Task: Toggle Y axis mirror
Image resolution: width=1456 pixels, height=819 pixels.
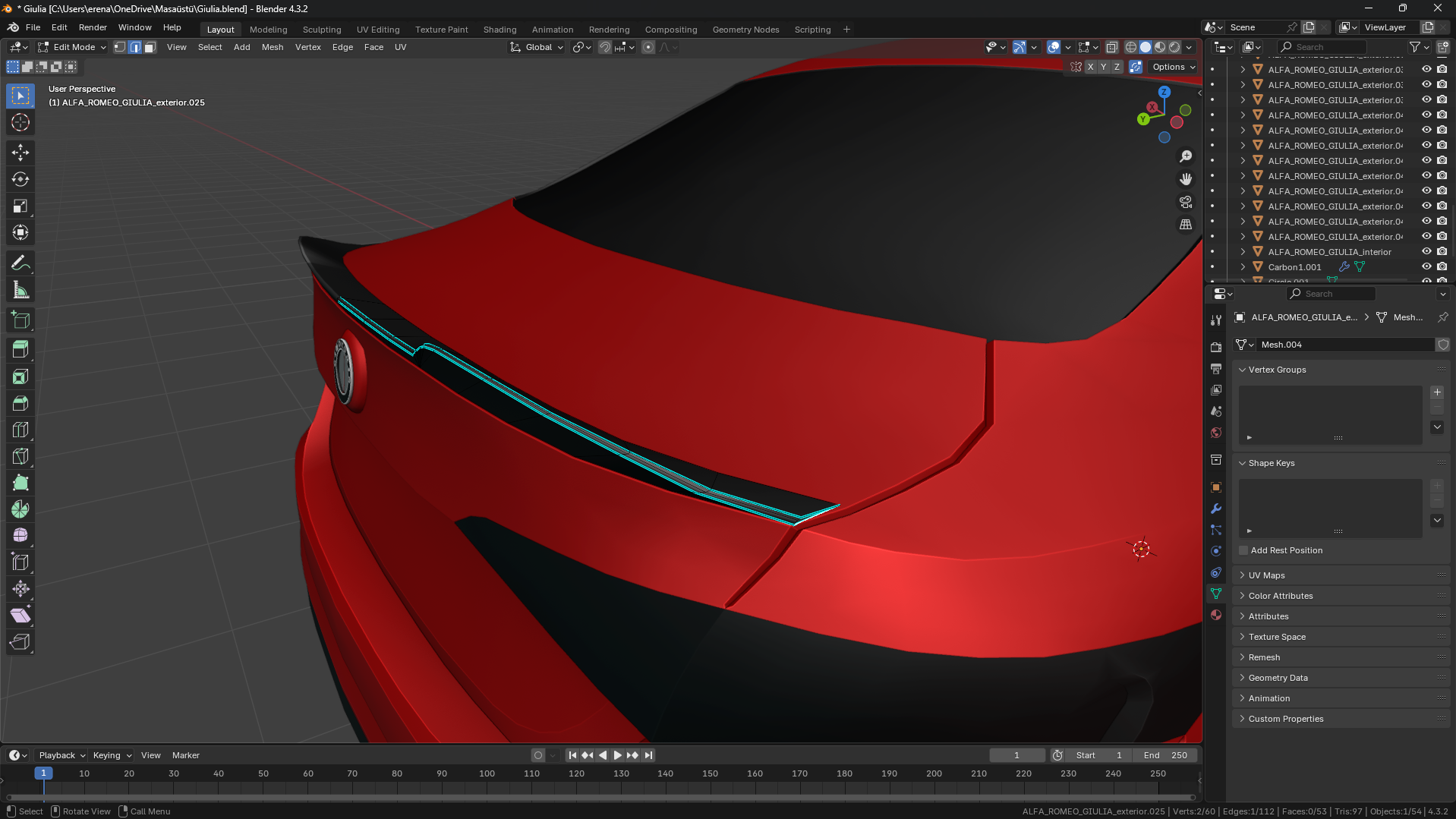Action: (x=1103, y=67)
